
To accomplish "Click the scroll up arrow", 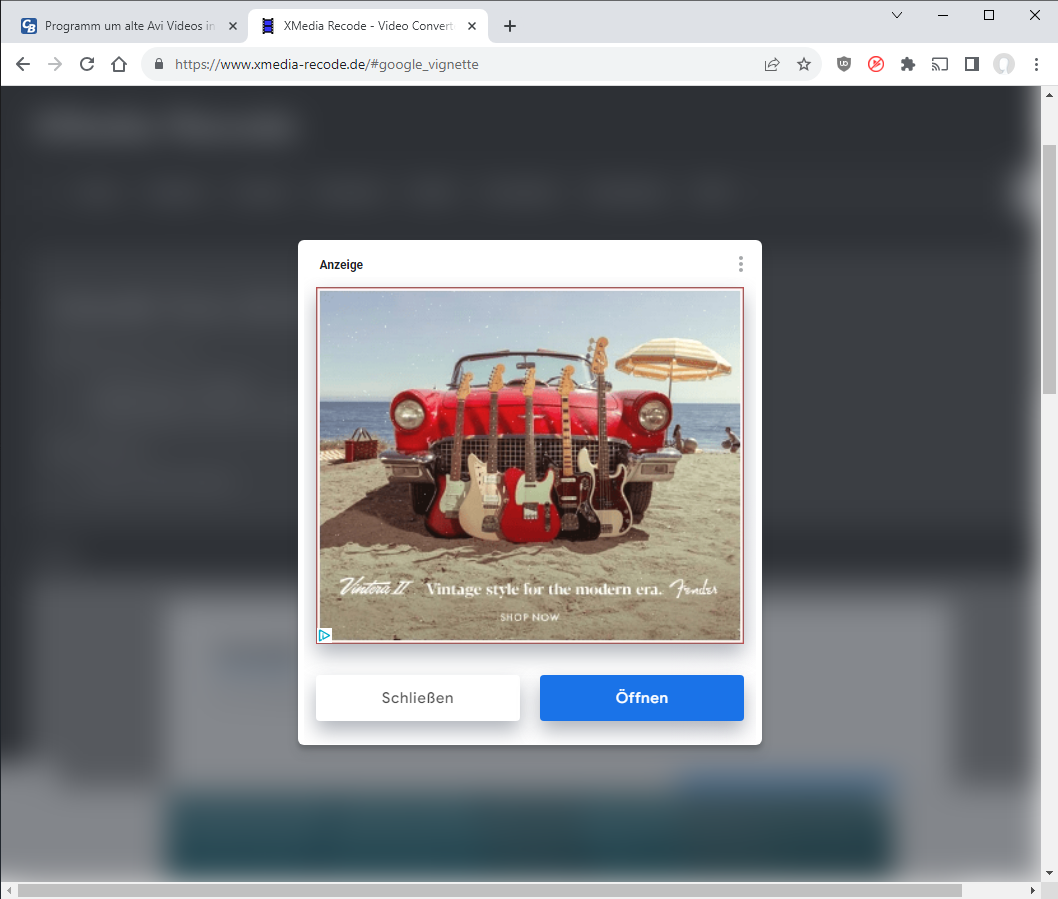I will [1049, 94].
